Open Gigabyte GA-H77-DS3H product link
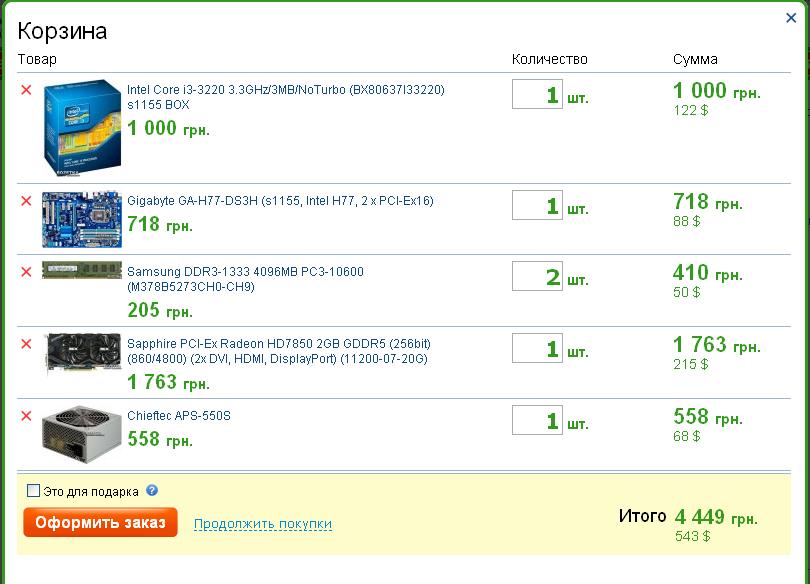 [280, 201]
